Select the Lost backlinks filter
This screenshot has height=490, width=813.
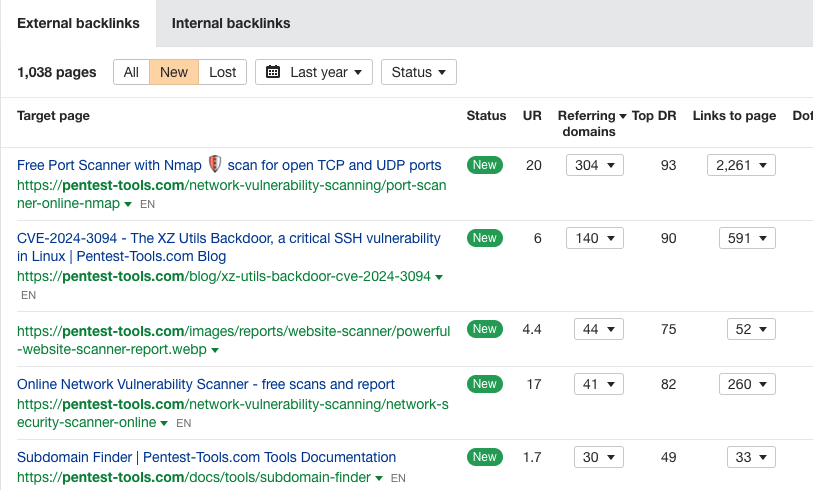coord(222,72)
